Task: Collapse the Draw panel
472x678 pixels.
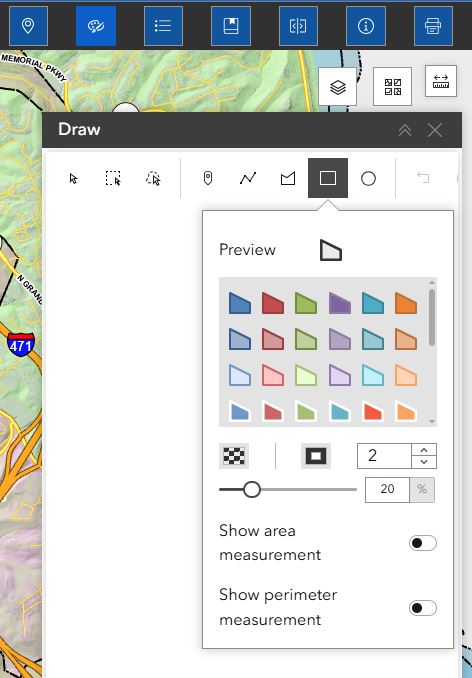Action: (405, 130)
